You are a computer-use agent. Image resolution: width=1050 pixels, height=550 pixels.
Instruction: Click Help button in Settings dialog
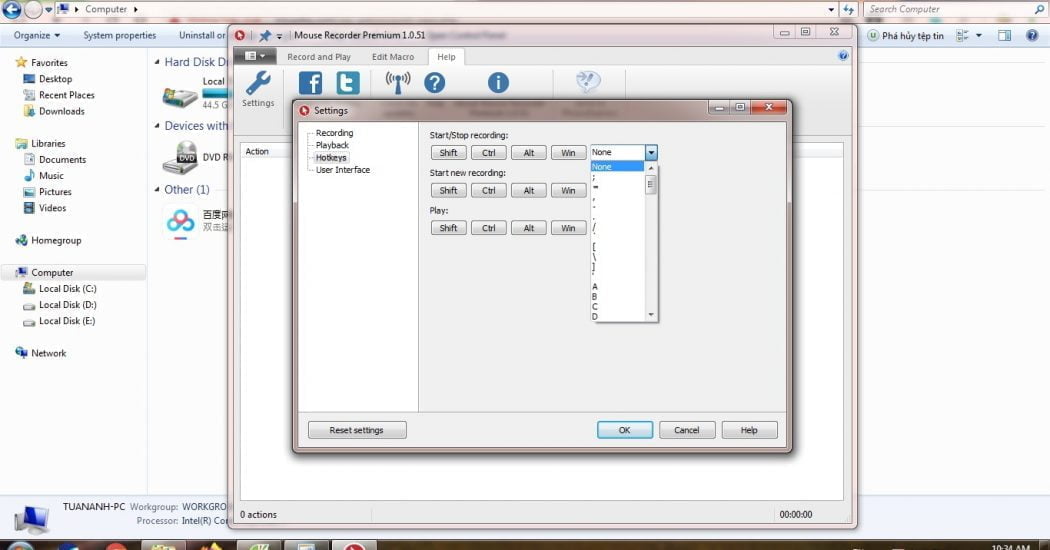[749, 430]
